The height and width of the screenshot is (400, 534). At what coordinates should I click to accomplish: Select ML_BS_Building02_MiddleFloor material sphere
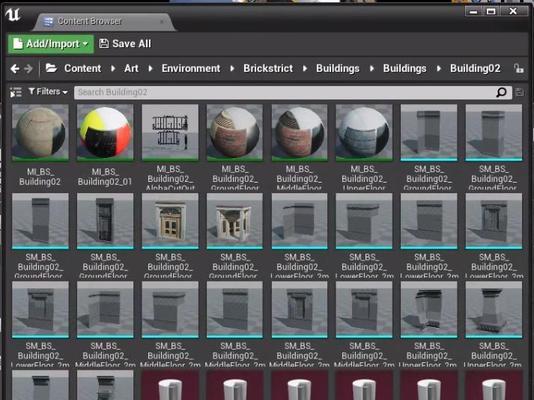click(x=299, y=132)
